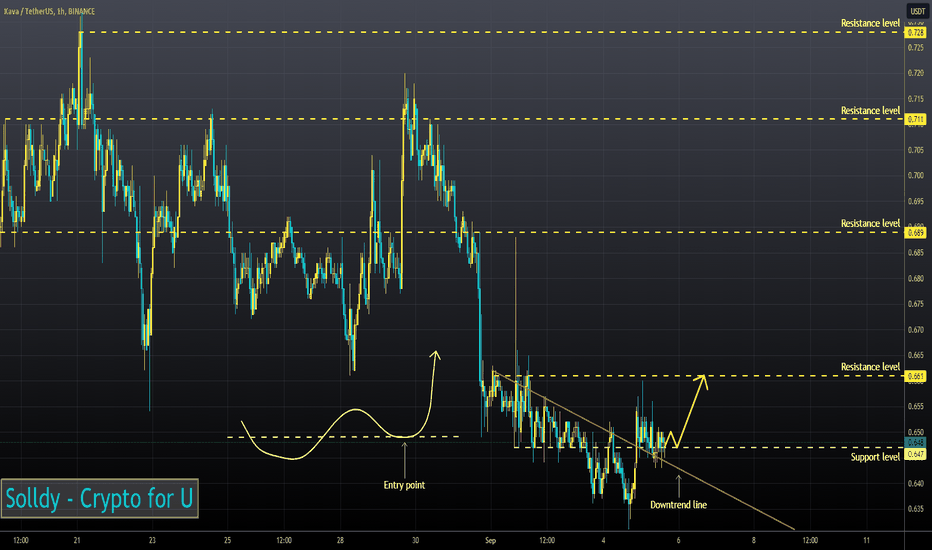Viewport: 932px width, 550px height.
Task: Select the 0.728 price tag
Action: point(916,33)
